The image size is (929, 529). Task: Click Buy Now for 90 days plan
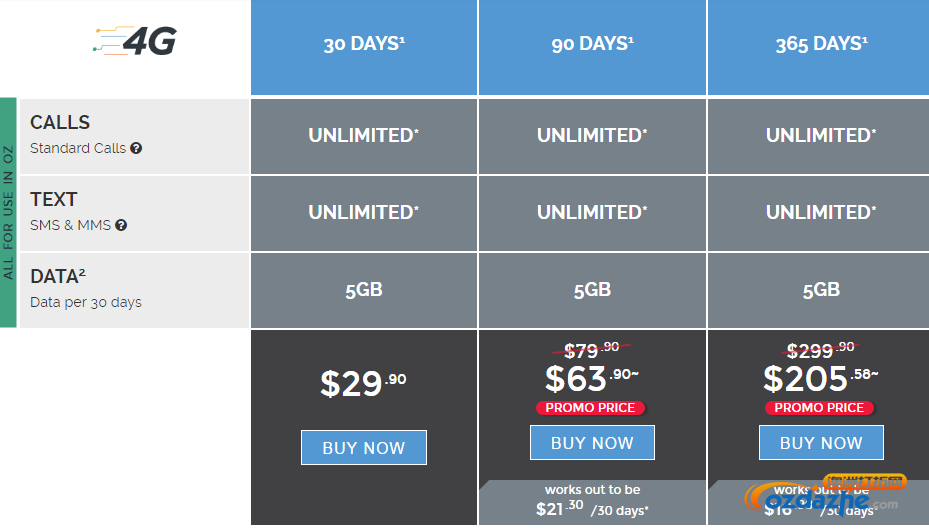click(x=592, y=443)
